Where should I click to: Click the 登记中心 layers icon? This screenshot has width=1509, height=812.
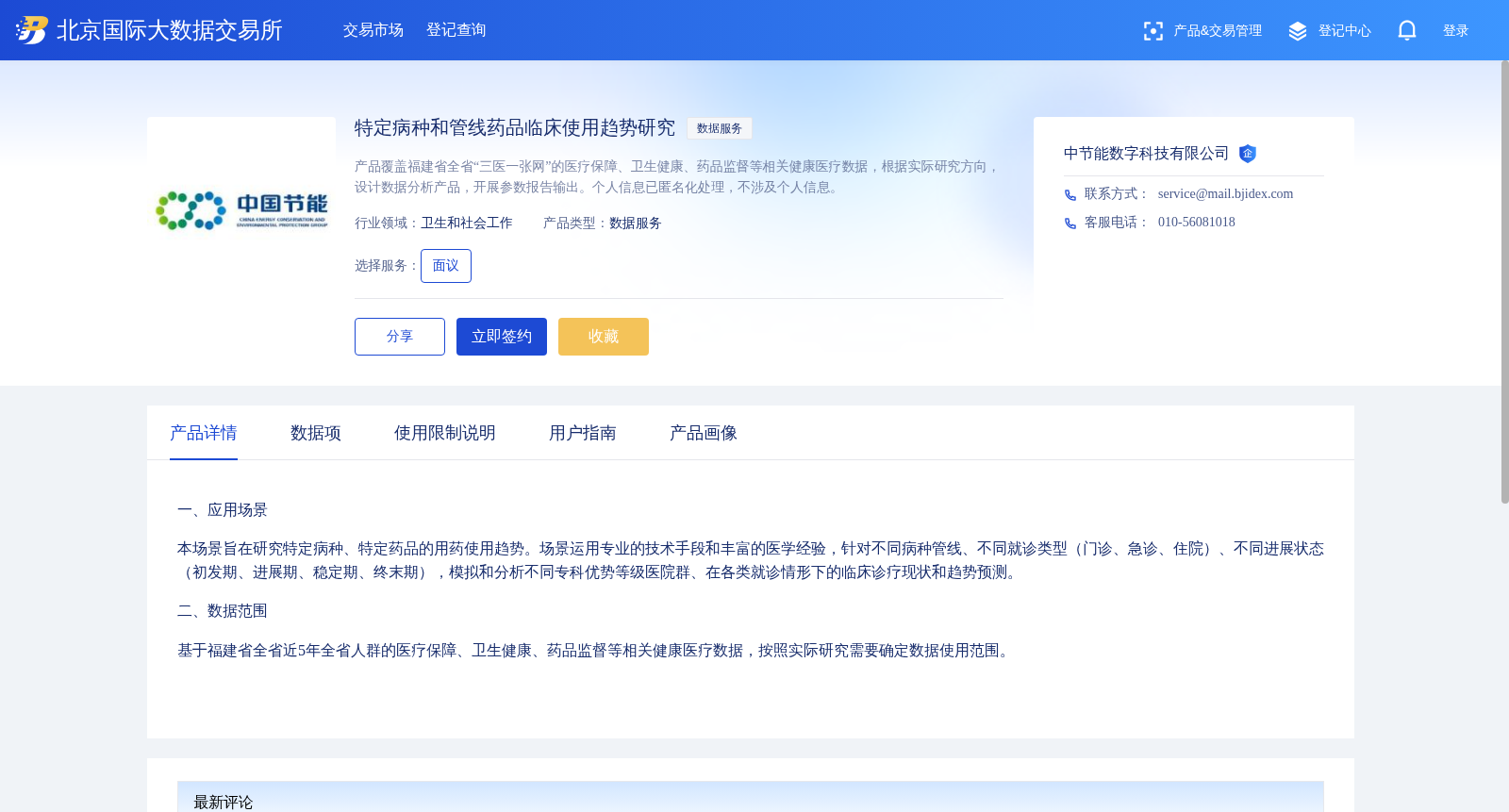point(1298,31)
